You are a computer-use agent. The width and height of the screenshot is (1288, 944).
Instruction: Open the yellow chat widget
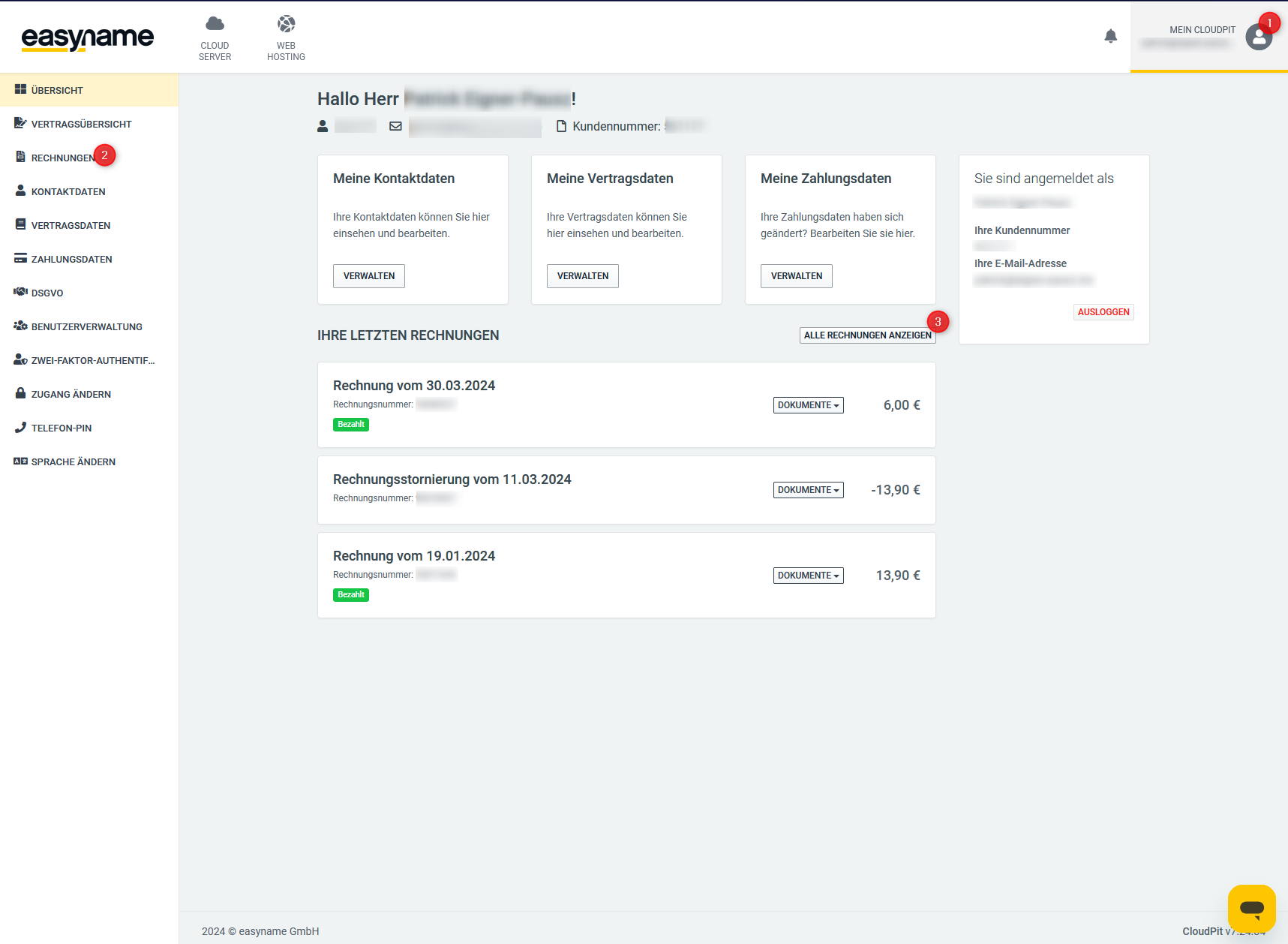(x=1251, y=908)
